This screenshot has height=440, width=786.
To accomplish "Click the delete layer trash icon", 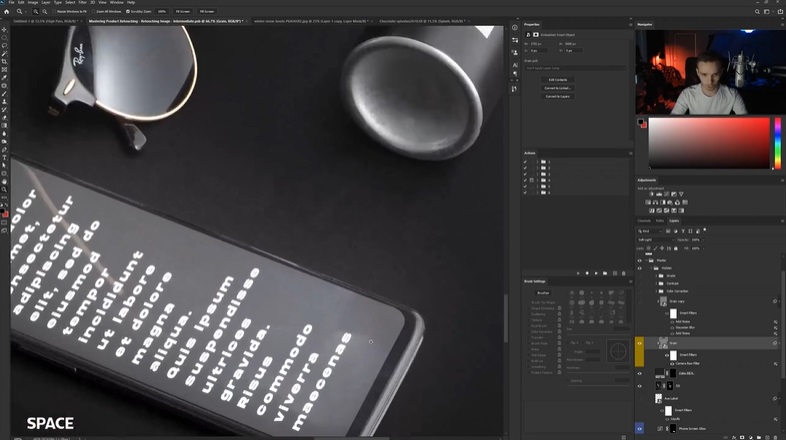I will coord(775,437).
